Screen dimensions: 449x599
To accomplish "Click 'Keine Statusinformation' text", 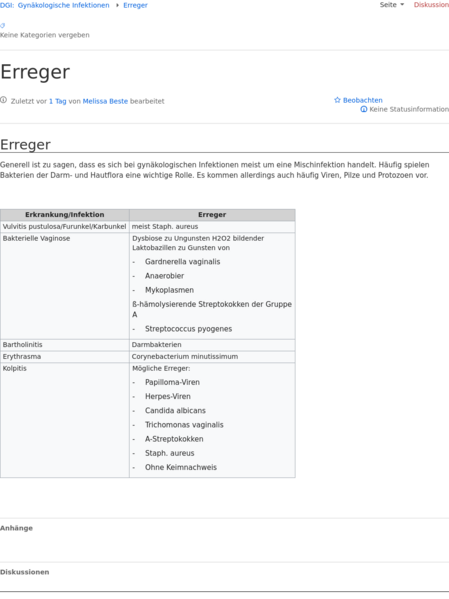I will pyautogui.click(x=409, y=109).
